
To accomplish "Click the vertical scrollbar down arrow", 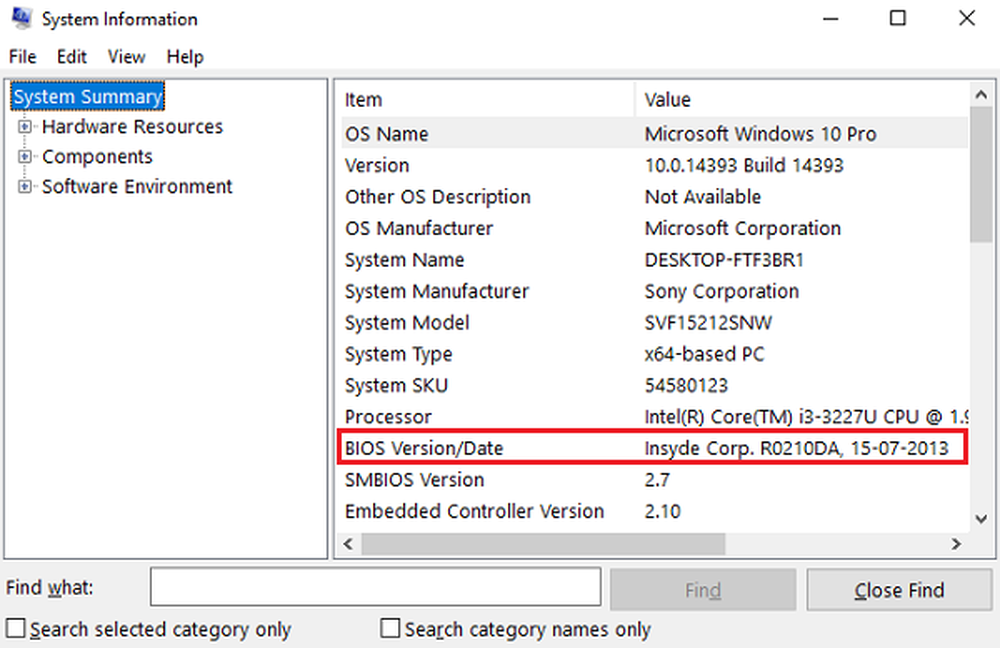I will (981, 519).
